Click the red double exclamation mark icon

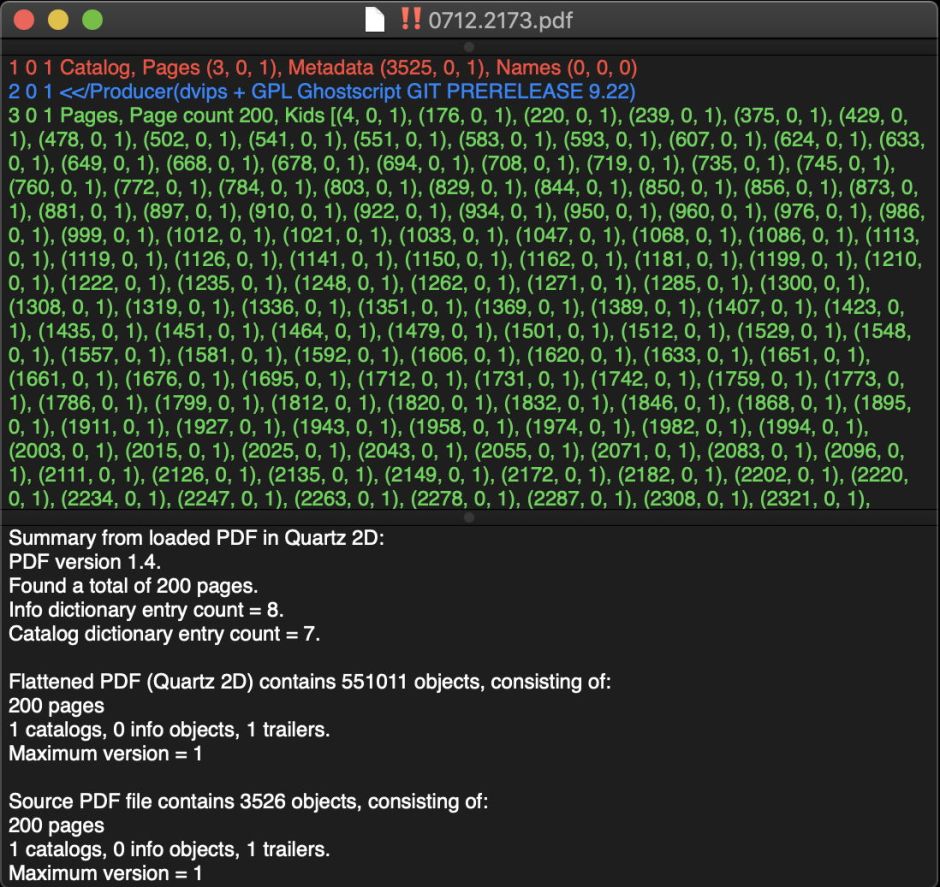[x=409, y=19]
